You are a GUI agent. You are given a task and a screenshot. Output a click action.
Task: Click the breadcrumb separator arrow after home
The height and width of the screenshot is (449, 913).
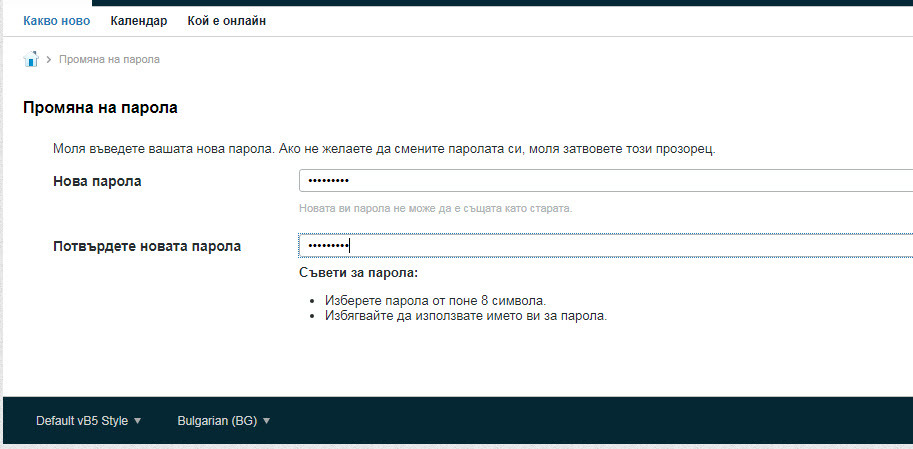click(x=48, y=60)
